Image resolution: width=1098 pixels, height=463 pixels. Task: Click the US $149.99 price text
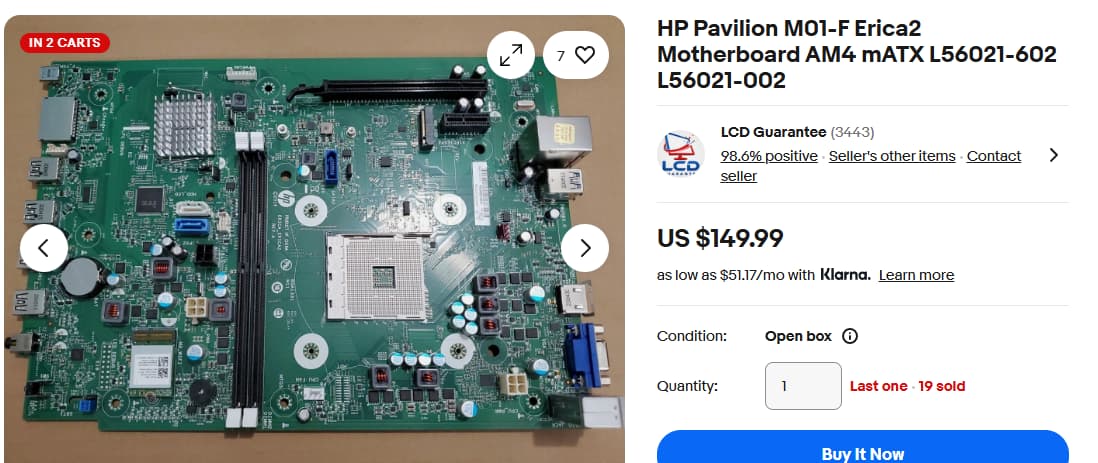click(720, 239)
